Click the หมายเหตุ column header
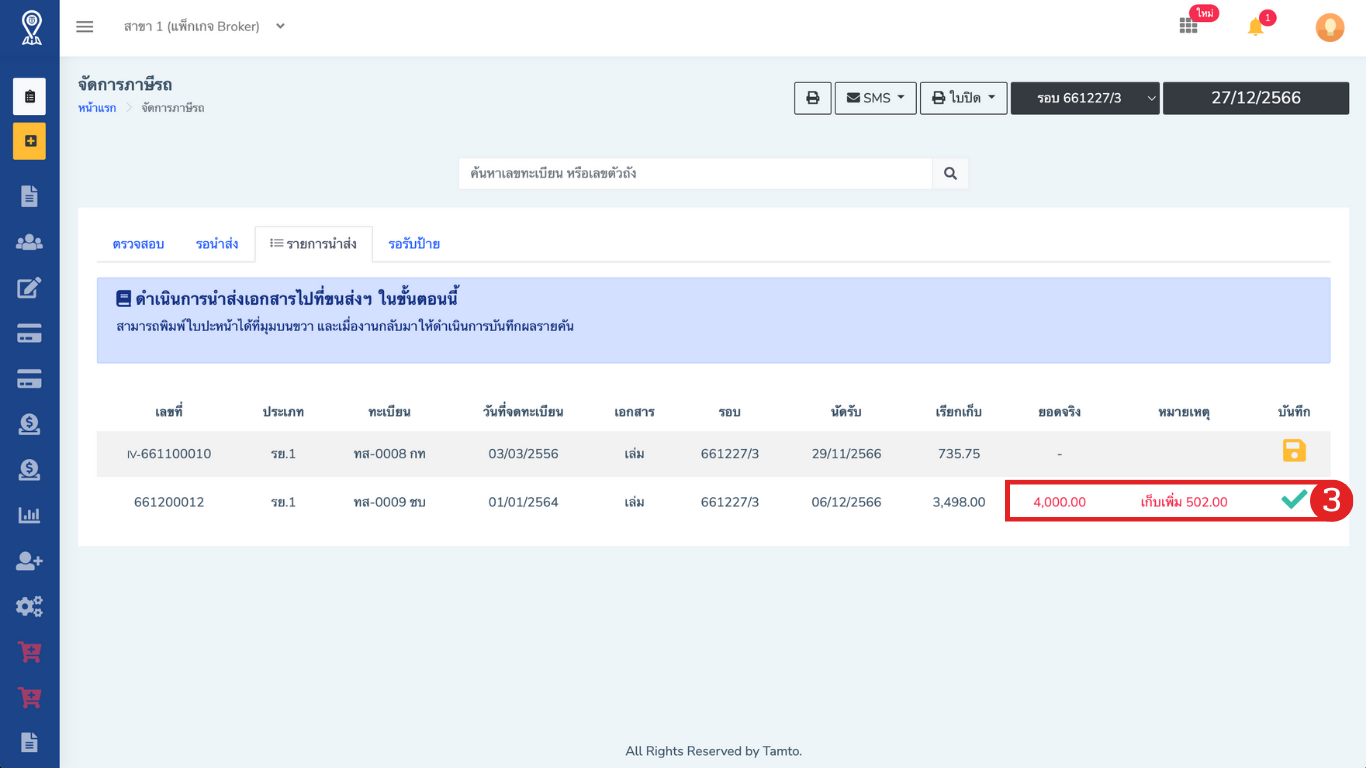 tap(1184, 412)
